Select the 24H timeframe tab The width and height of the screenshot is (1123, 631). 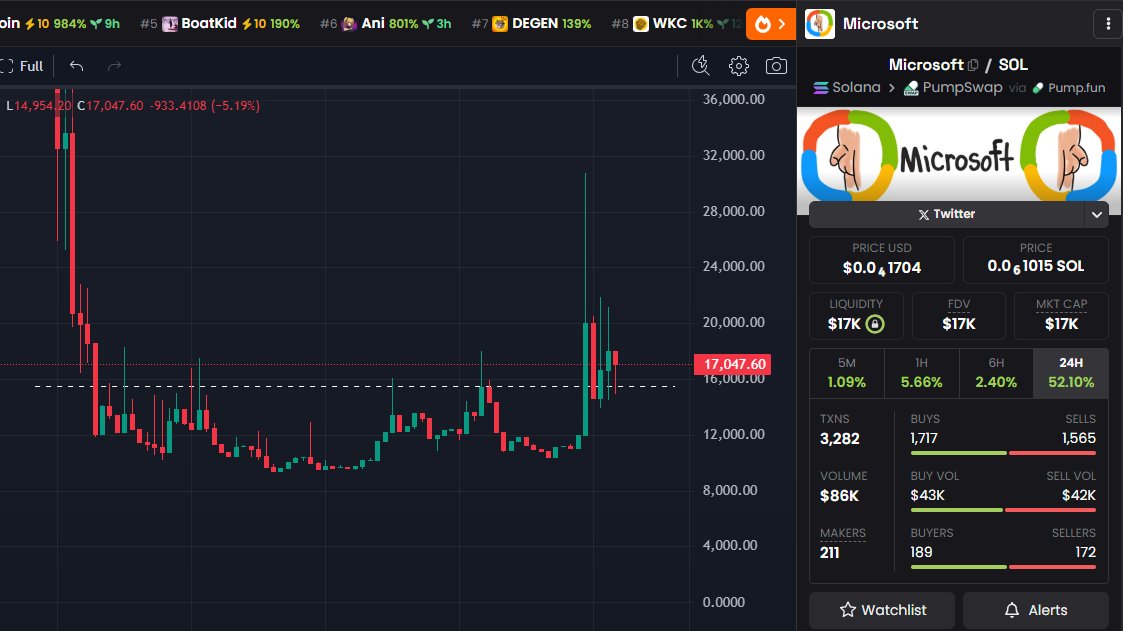pos(1071,373)
